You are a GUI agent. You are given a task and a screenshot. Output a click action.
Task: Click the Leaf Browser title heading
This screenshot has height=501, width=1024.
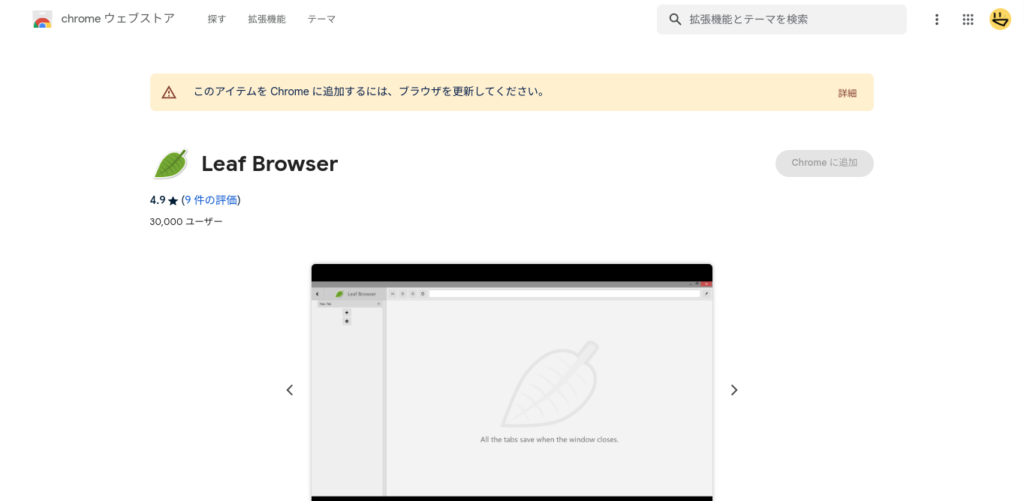pyautogui.click(x=269, y=164)
